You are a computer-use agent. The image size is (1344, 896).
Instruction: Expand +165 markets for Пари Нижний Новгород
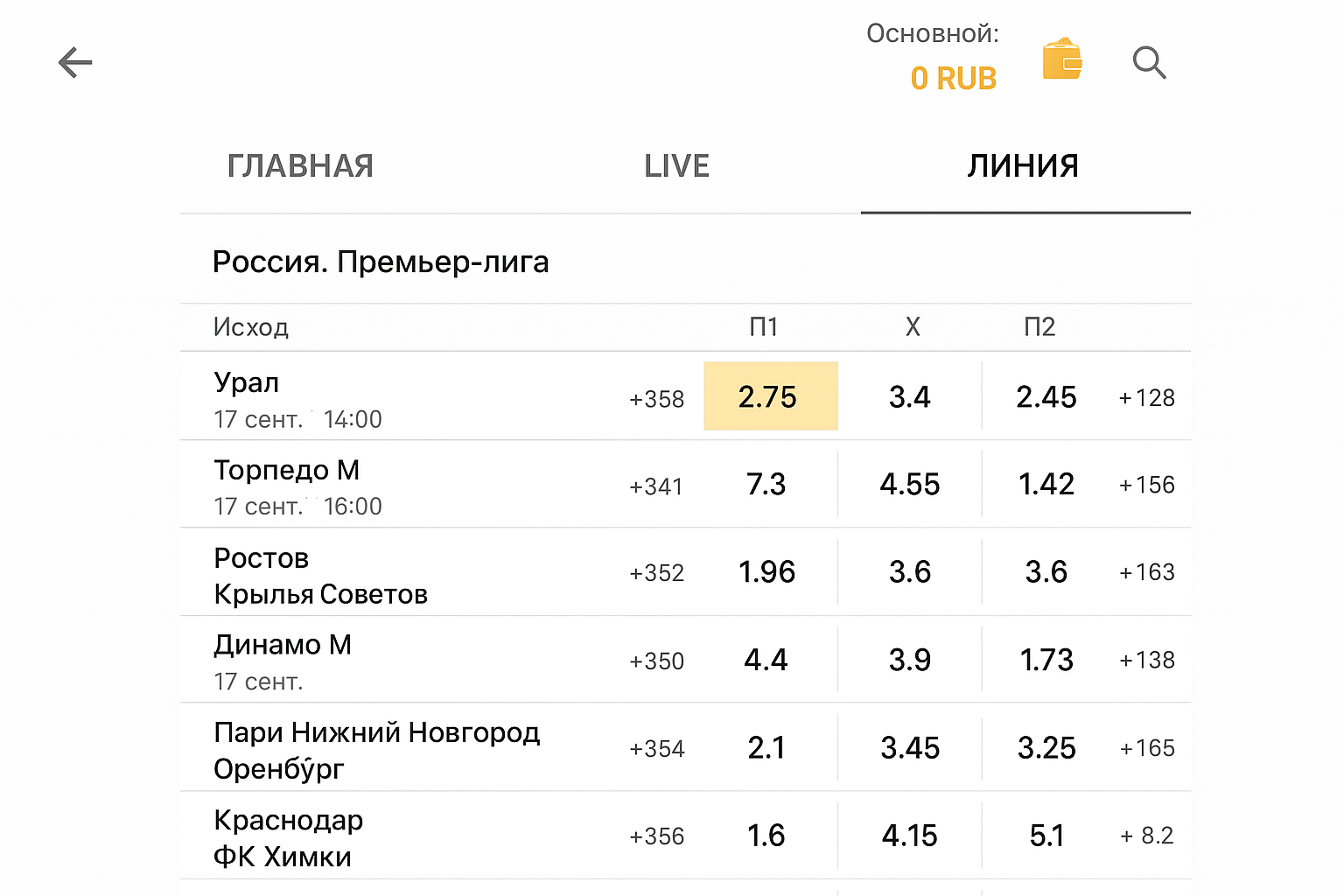point(1147,748)
